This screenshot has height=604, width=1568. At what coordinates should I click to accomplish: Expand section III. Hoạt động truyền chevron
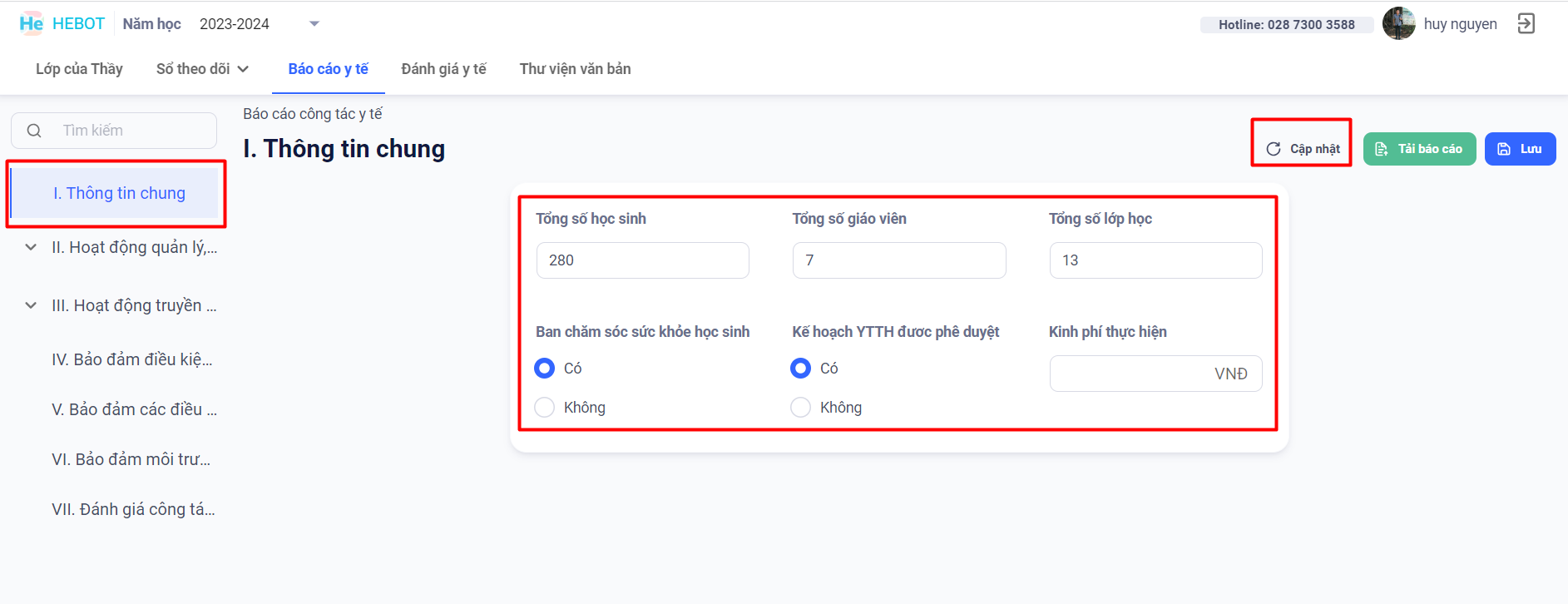click(x=31, y=305)
